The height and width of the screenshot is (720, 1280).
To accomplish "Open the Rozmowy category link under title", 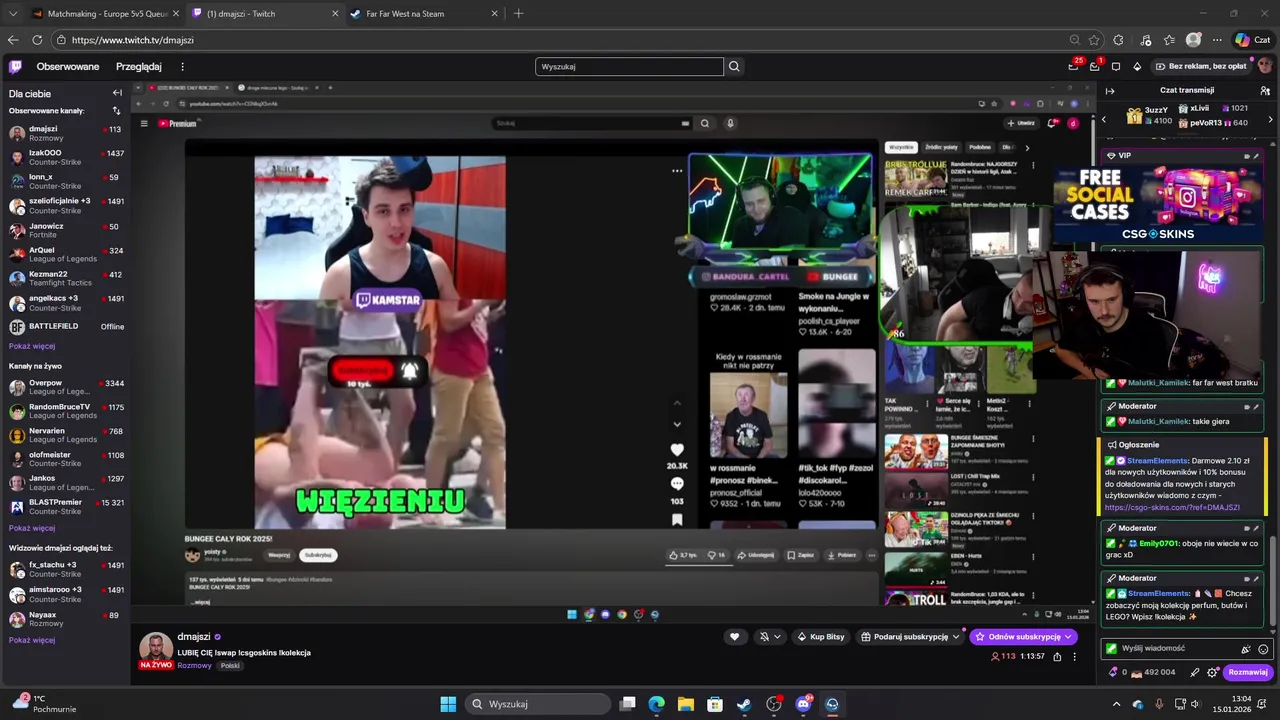I will click(x=194, y=666).
